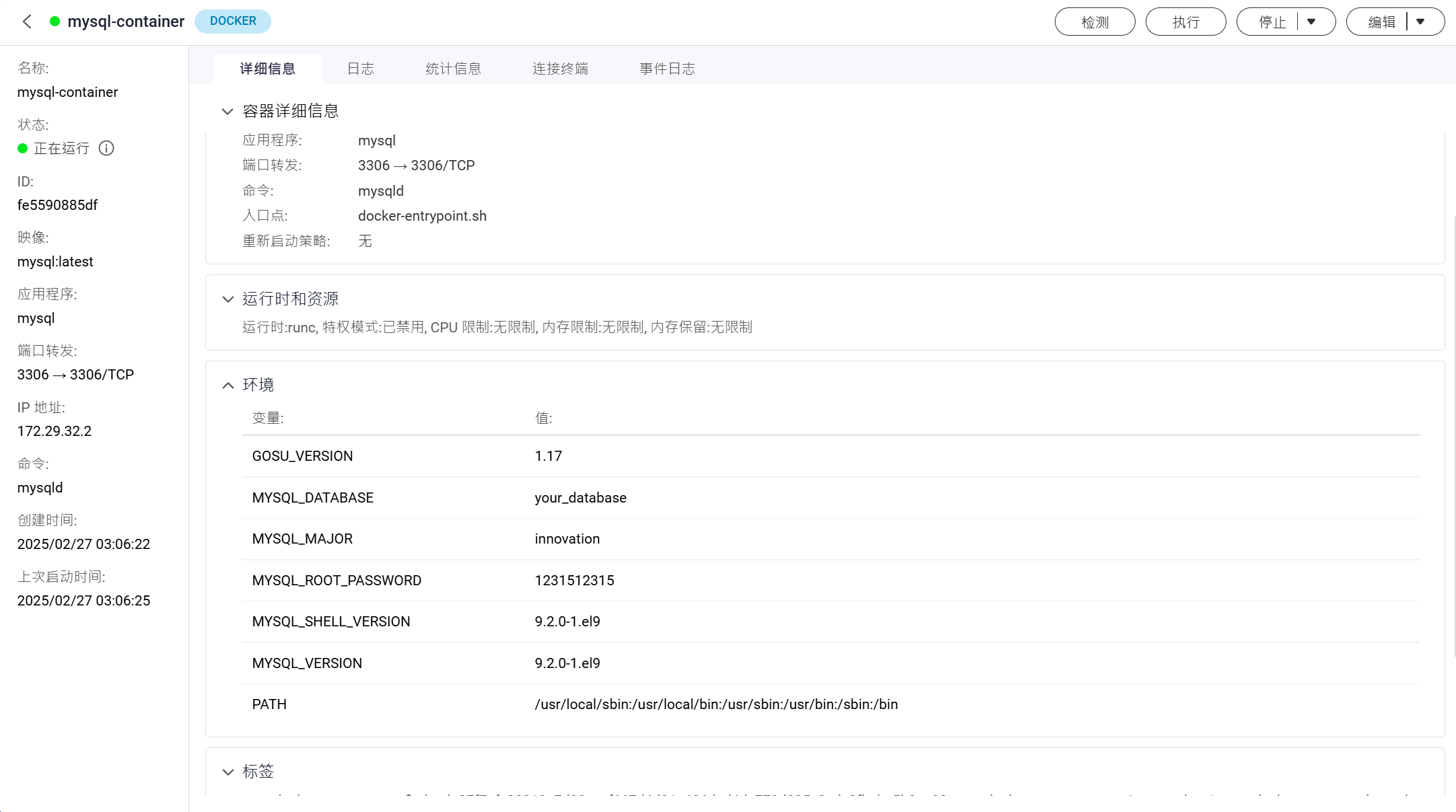Click the 执行 button
Image resolution: width=1456 pixels, height=812 pixels.
(x=1185, y=22)
